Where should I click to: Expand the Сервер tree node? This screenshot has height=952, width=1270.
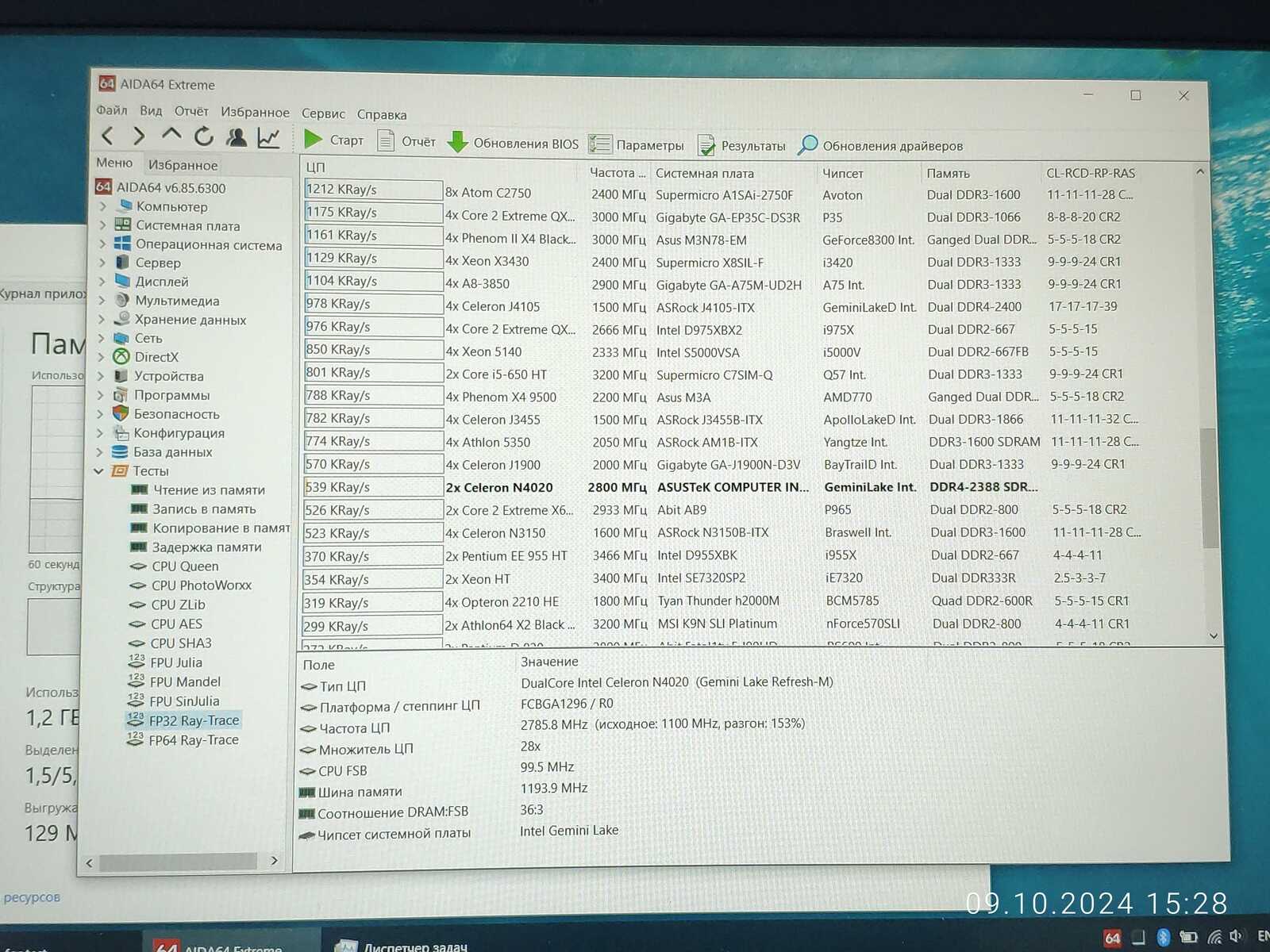tap(102, 263)
